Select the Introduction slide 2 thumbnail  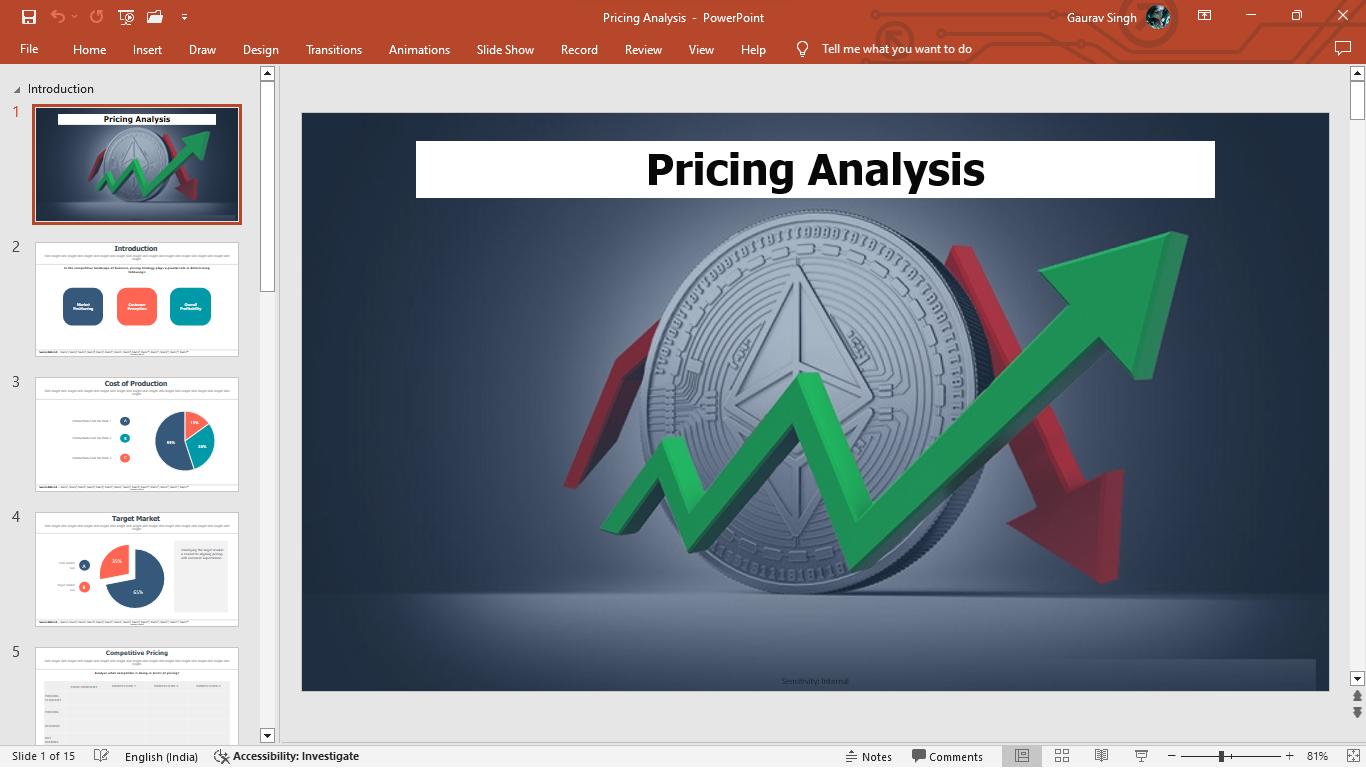(x=137, y=299)
